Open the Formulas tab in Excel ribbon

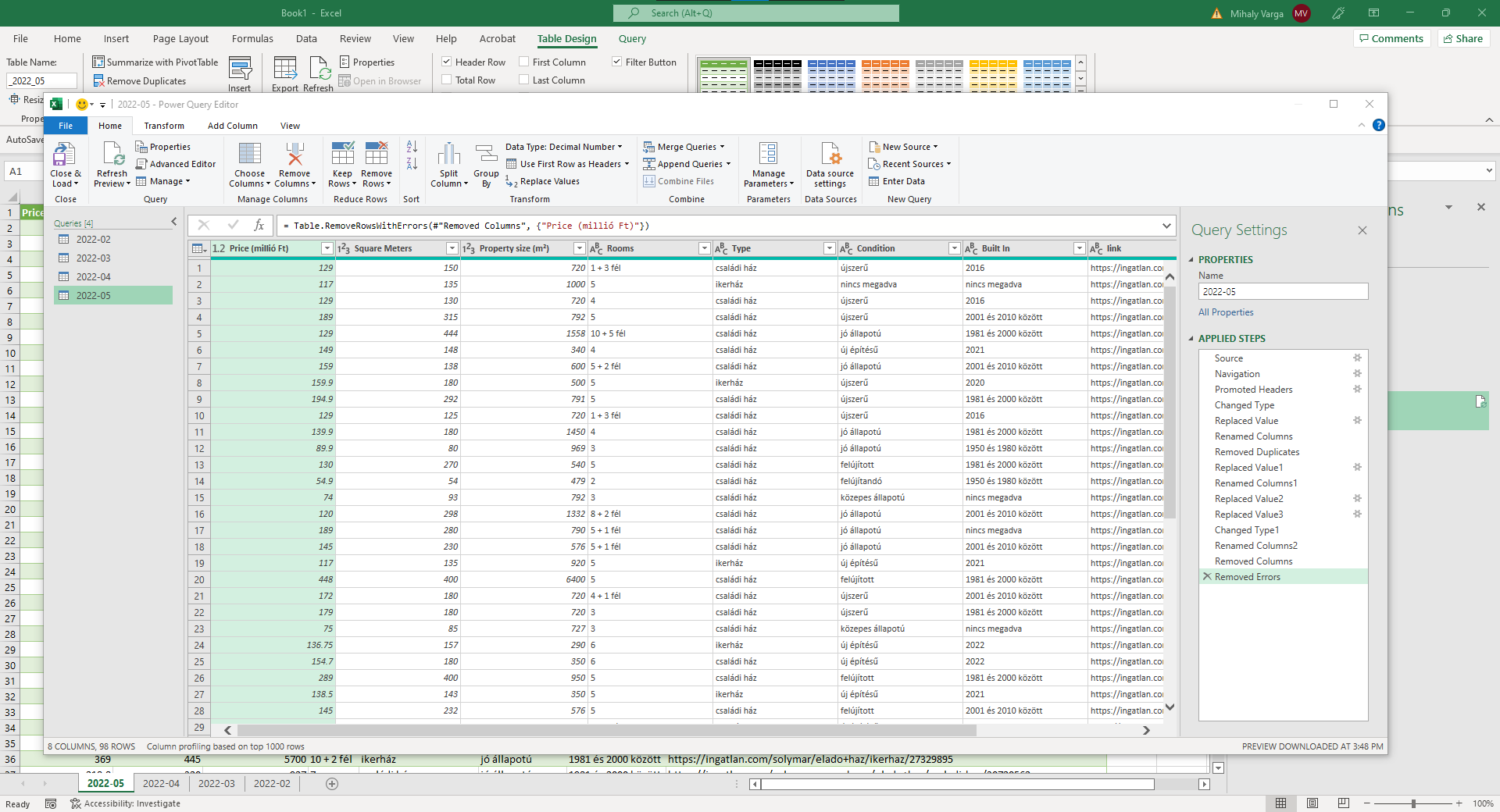[252, 38]
